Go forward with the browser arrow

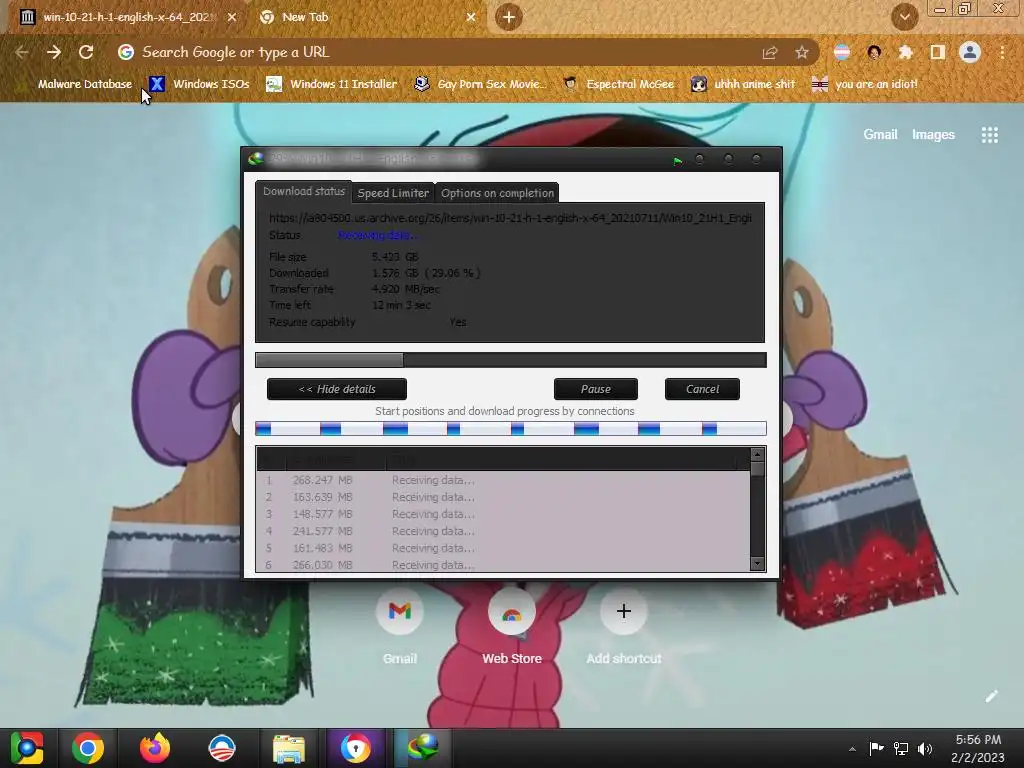[x=54, y=52]
